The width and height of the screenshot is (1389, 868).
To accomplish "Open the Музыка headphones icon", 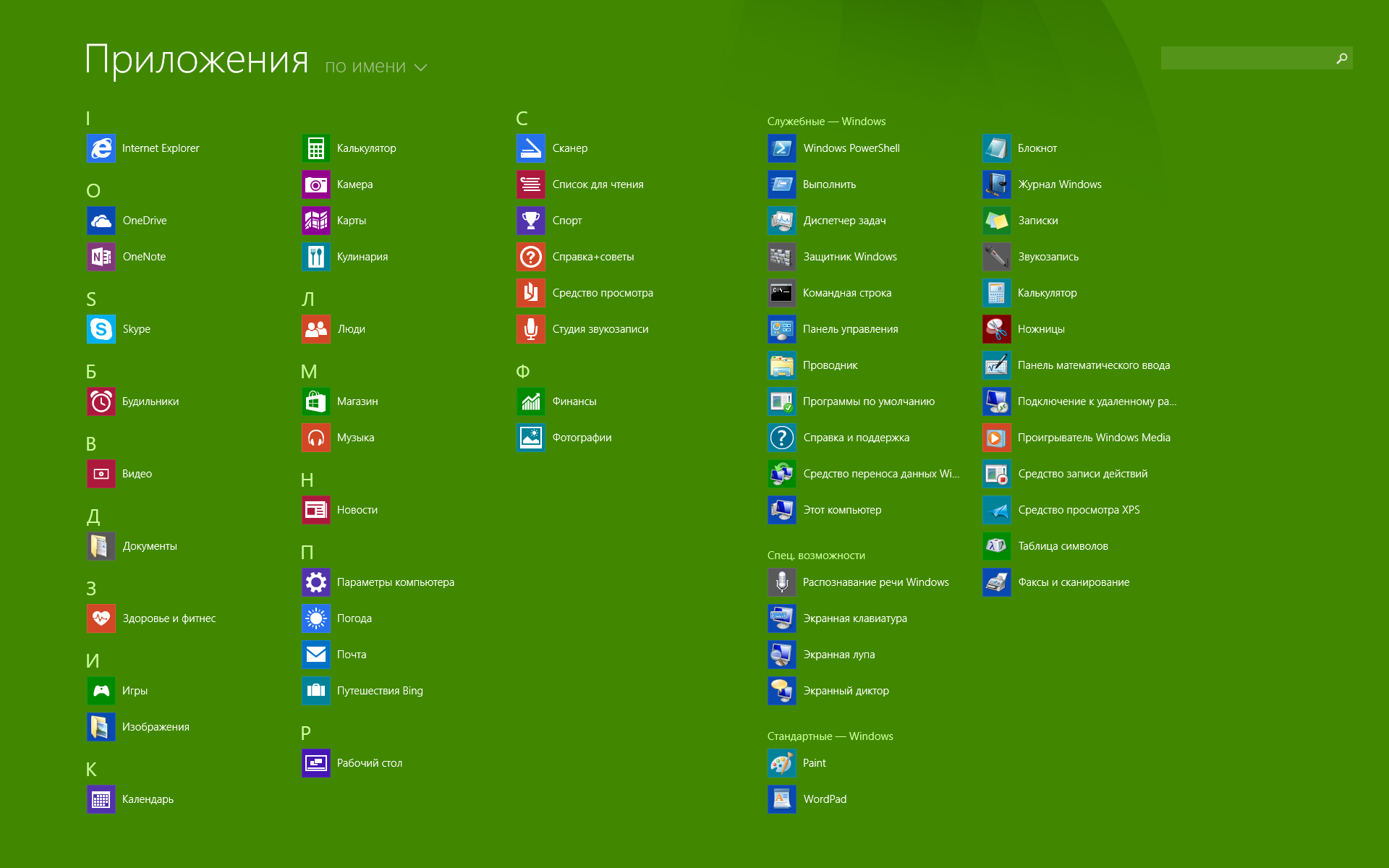I will click(x=316, y=438).
